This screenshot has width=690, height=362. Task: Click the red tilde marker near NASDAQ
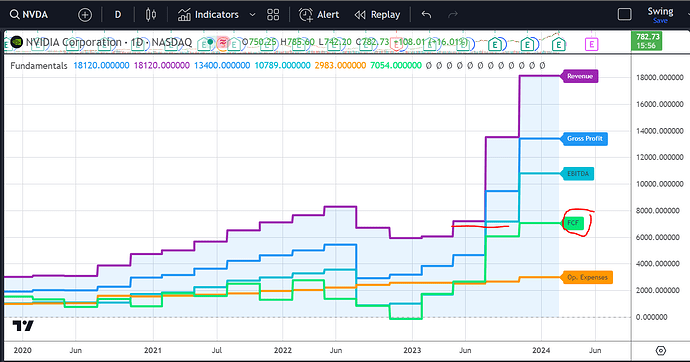(222, 43)
